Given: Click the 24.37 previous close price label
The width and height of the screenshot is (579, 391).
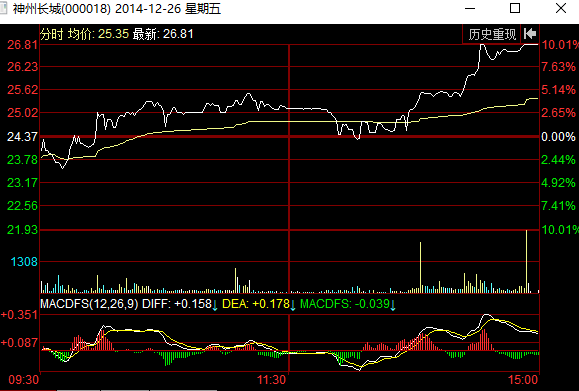Looking at the screenshot, I should tap(23, 137).
